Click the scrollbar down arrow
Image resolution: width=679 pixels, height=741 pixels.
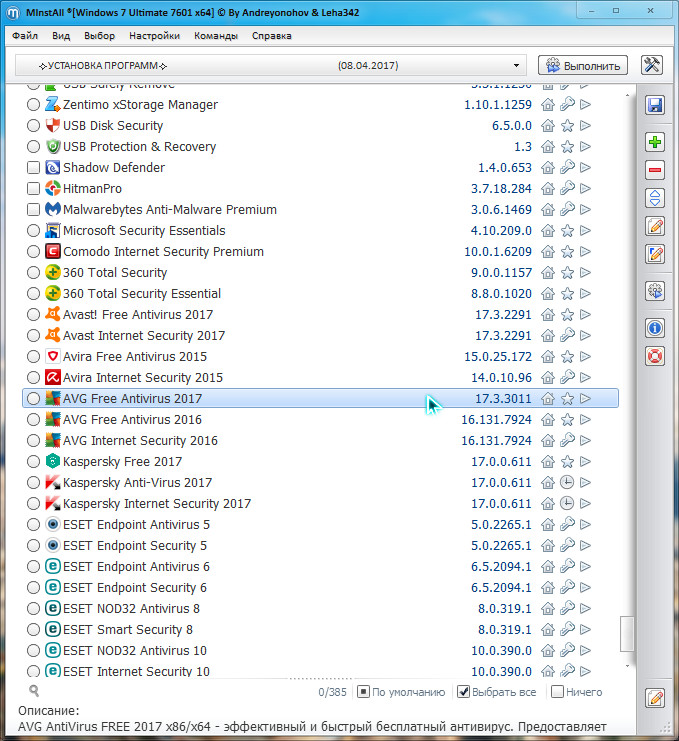click(x=627, y=666)
